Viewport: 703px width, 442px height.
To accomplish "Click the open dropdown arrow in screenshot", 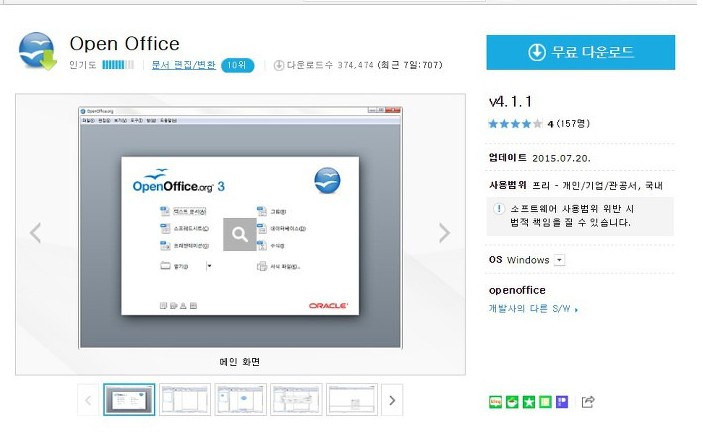I will [x=209, y=266].
